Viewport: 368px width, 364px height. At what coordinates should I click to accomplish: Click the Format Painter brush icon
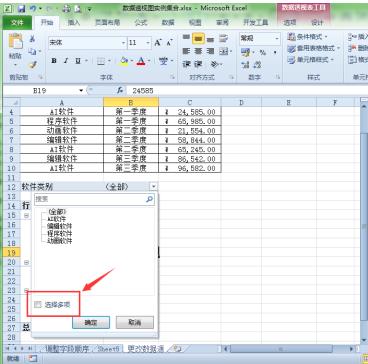tap(33, 65)
